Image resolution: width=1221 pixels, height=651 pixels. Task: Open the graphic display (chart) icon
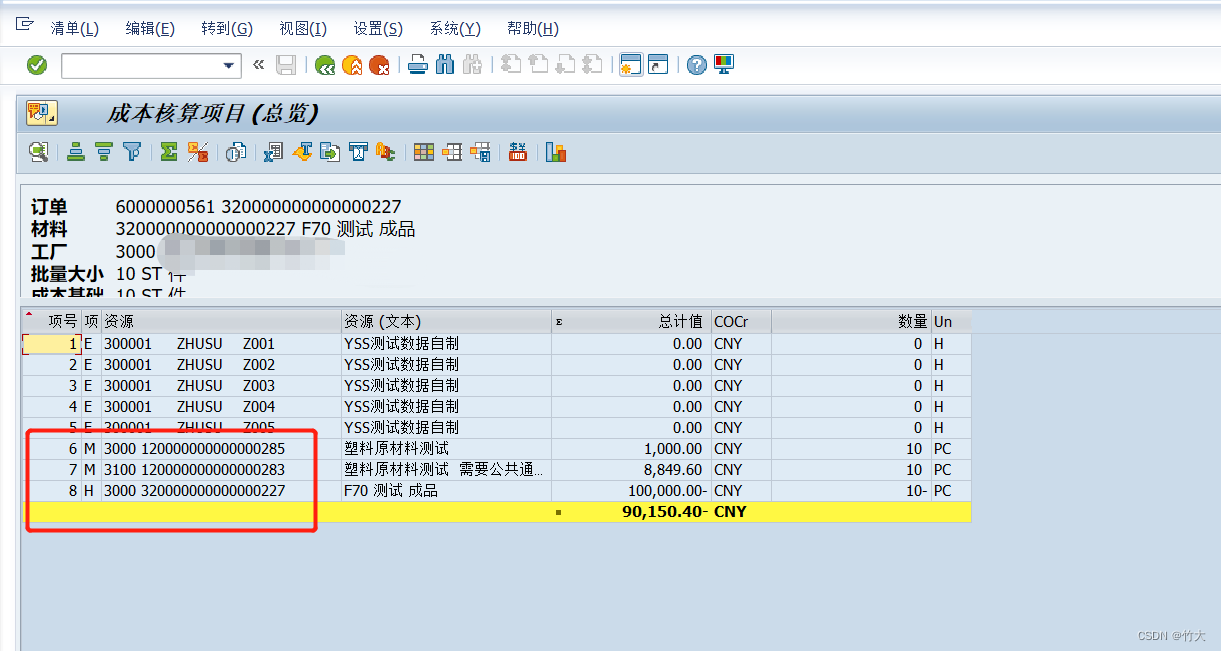(x=555, y=151)
